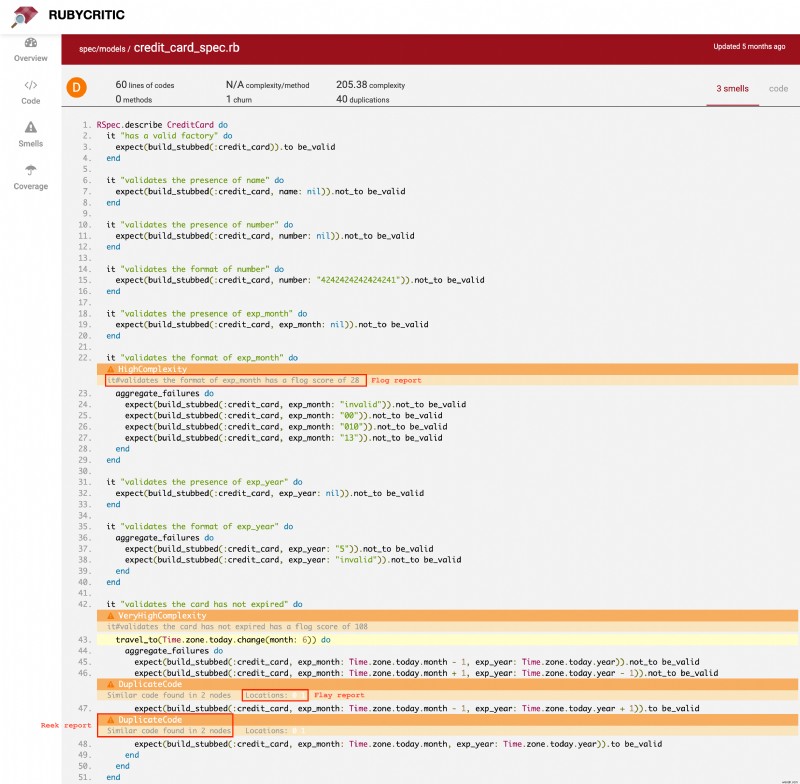Click line 24 exp_month 'invalid' expectation
Screen dimensions: 800x784
click(295, 404)
